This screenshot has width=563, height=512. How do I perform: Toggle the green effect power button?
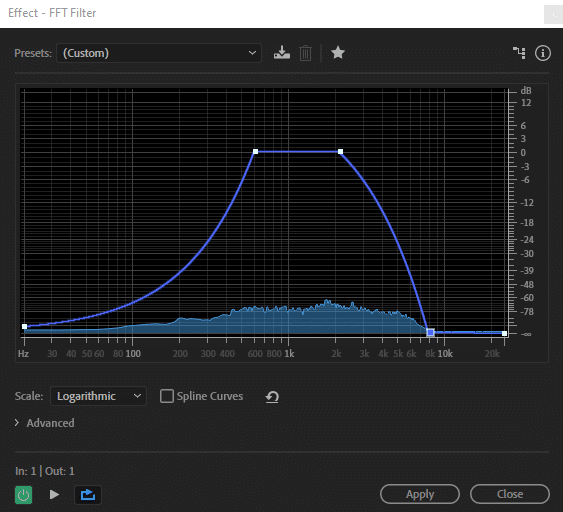[23, 495]
